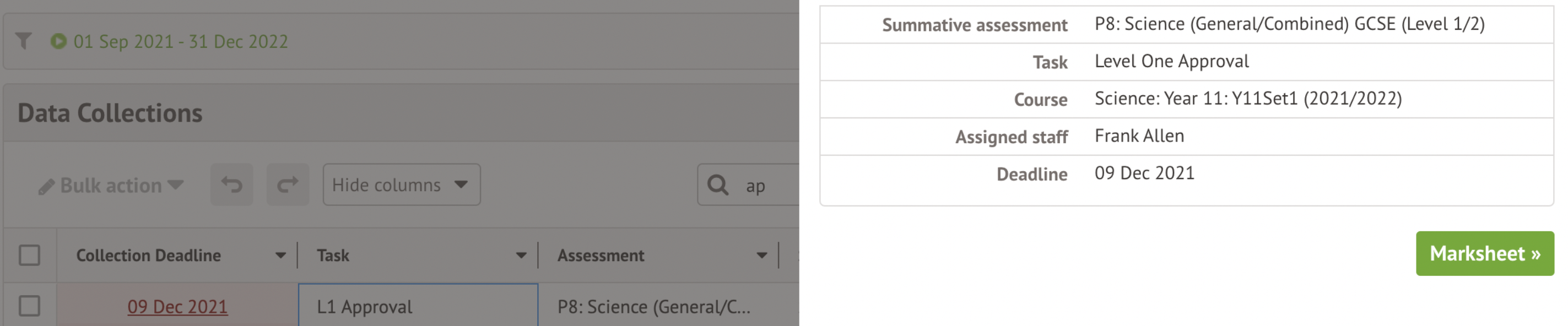The width and height of the screenshot is (1568, 326).
Task: Select the L1 Approval task cell
Action: point(418,307)
